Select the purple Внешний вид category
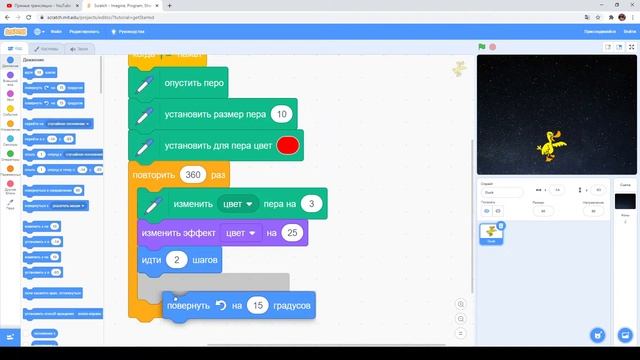 click(x=10, y=75)
